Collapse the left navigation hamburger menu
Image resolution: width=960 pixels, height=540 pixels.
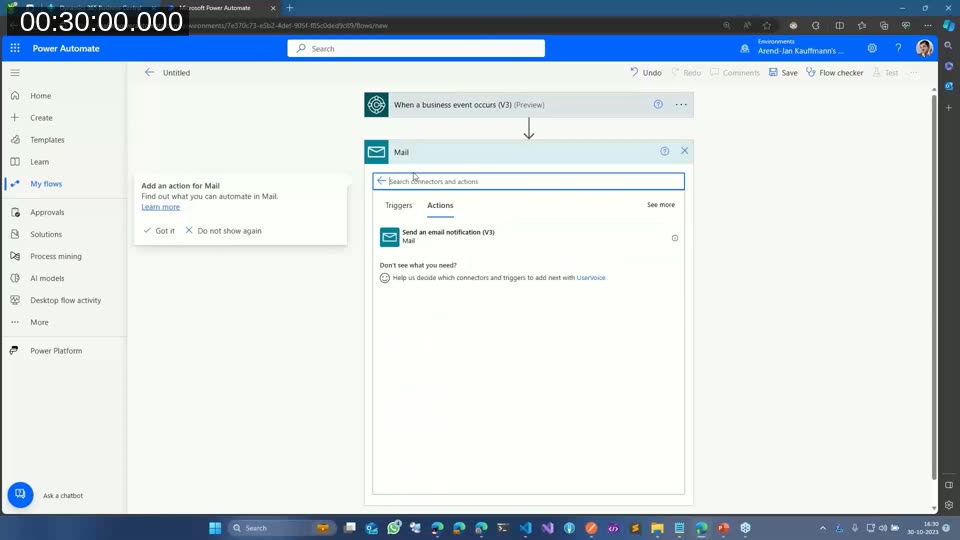15,72
